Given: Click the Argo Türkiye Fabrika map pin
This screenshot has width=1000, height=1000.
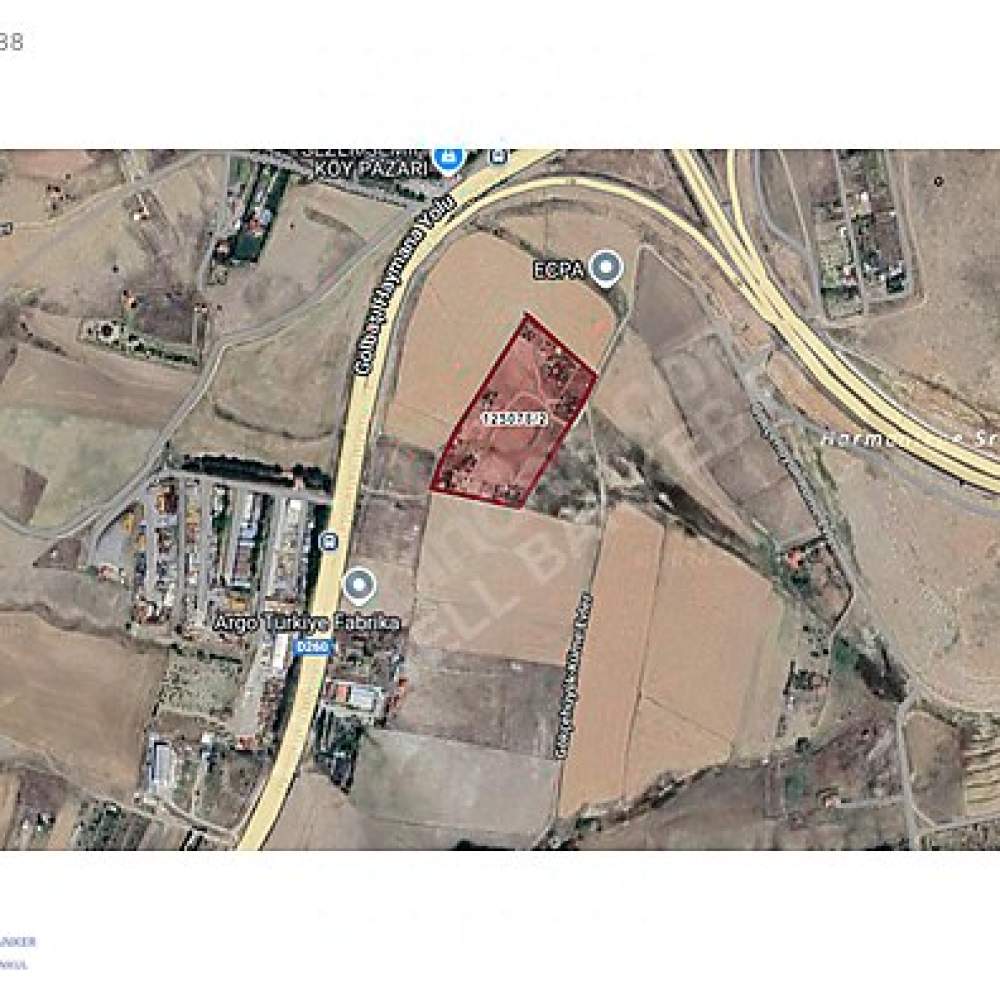Looking at the screenshot, I should 359,586.
